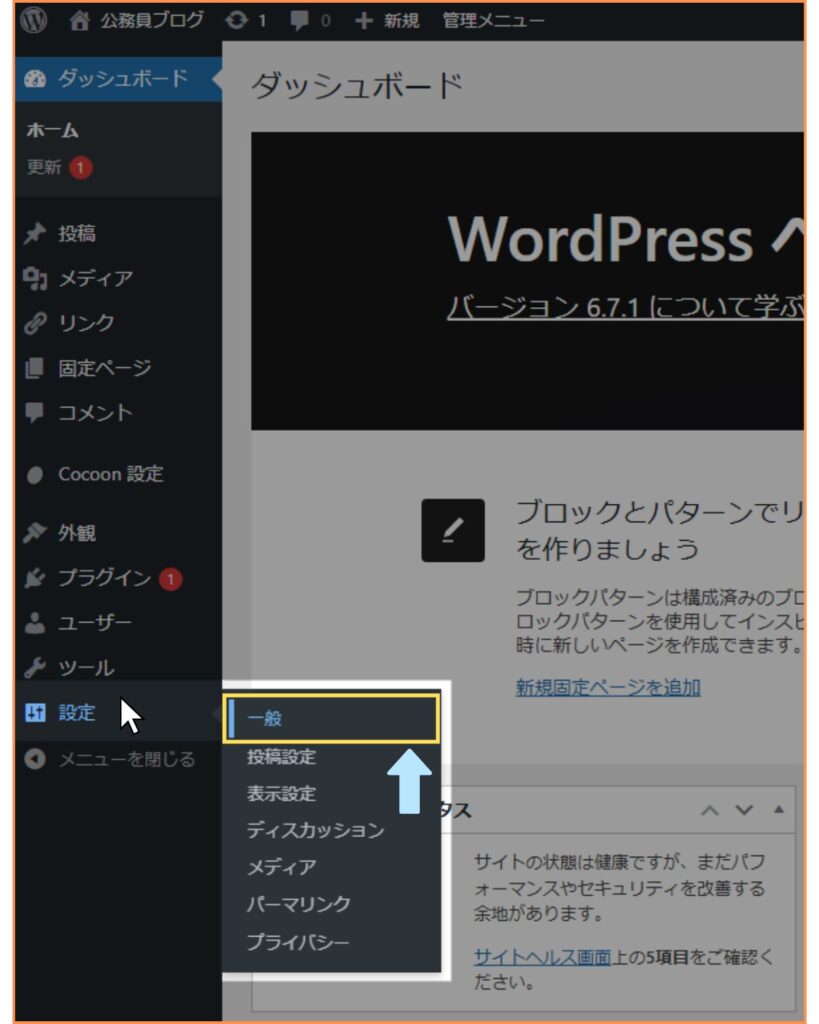Open the 投稿 menu in the sidebar
819x1024 pixels.
click(x=76, y=233)
